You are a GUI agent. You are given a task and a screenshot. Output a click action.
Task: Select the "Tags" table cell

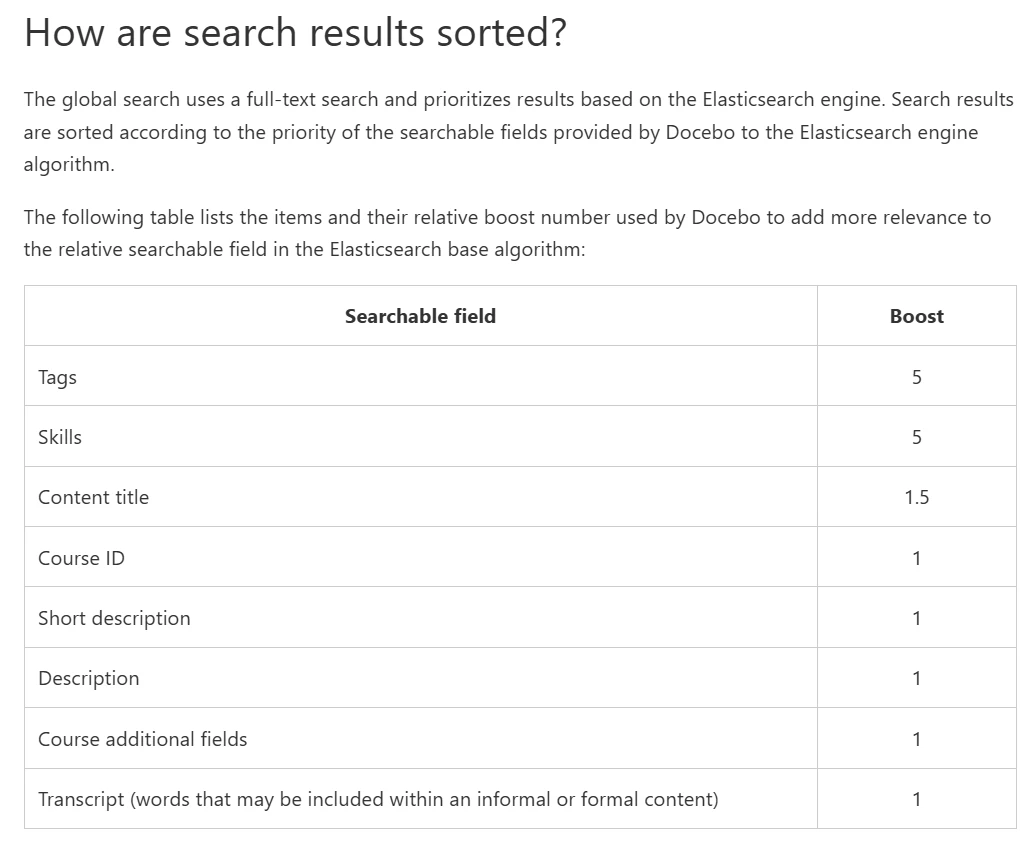click(57, 377)
